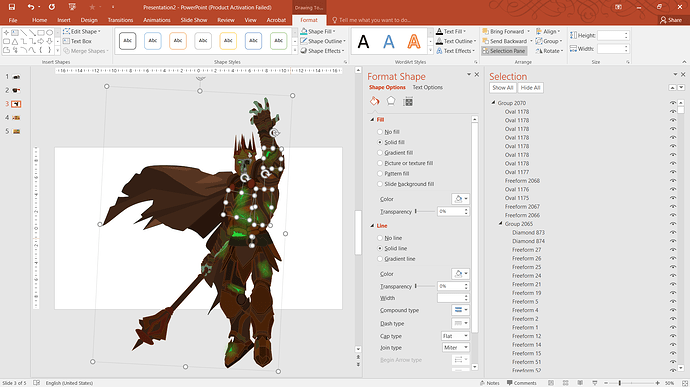Close the Format Shape pane
690x387 pixels.
click(477, 74)
